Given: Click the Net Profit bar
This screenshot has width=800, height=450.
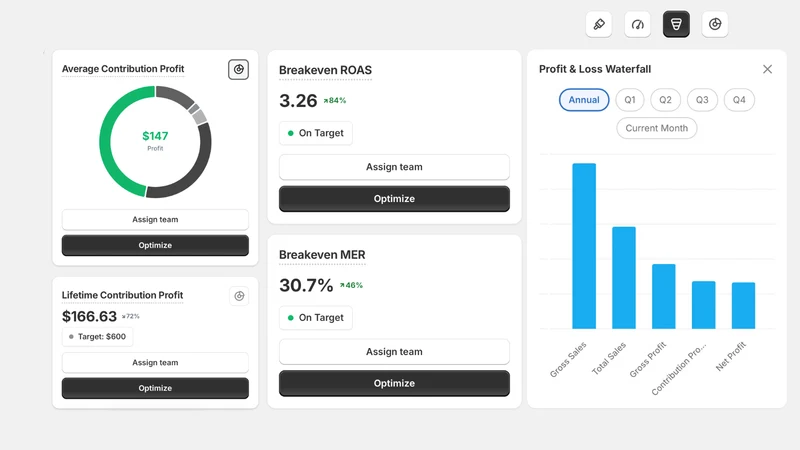Looking at the screenshot, I should pos(743,306).
